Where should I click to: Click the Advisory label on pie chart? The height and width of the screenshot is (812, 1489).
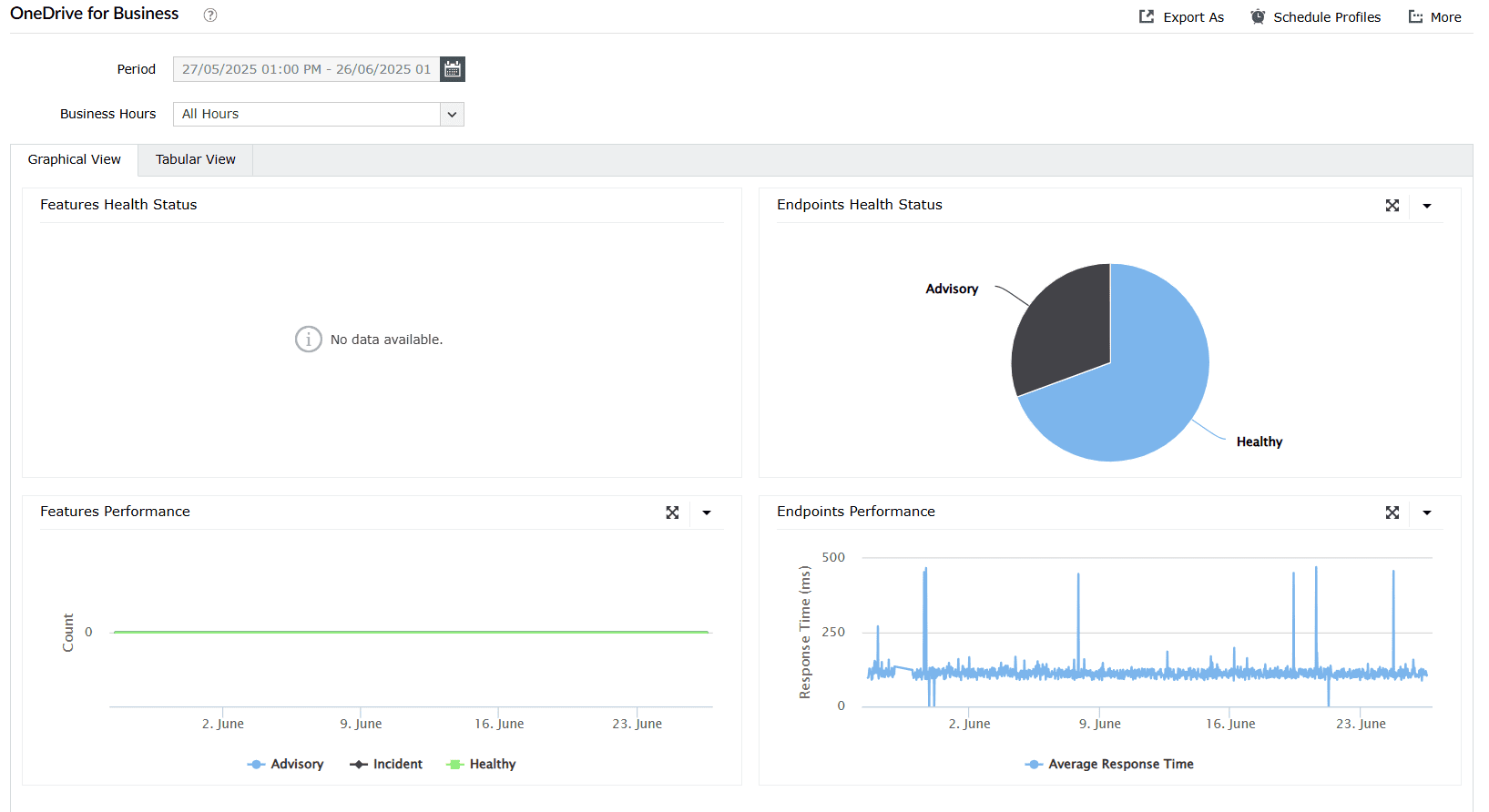[952, 289]
